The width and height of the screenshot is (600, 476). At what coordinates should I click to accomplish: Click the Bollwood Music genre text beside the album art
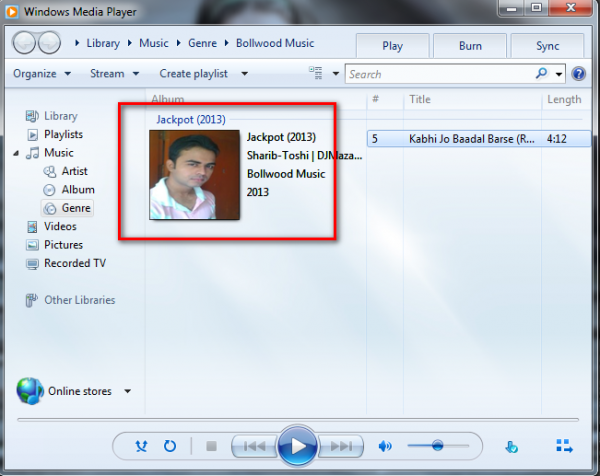click(286, 174)
